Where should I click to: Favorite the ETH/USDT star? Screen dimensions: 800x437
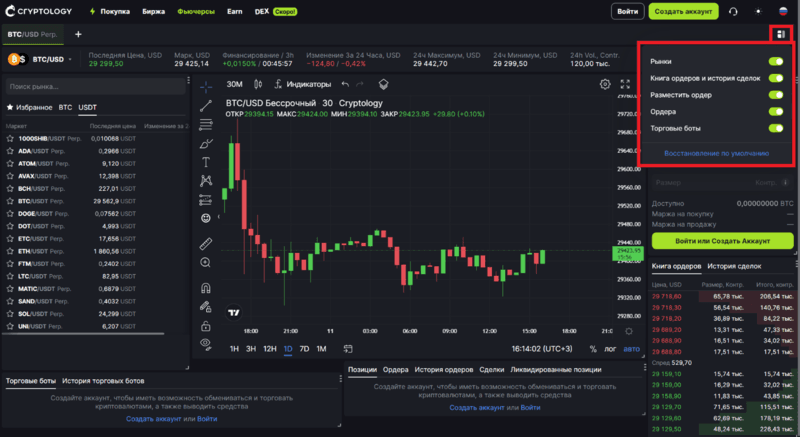(10, 251)
